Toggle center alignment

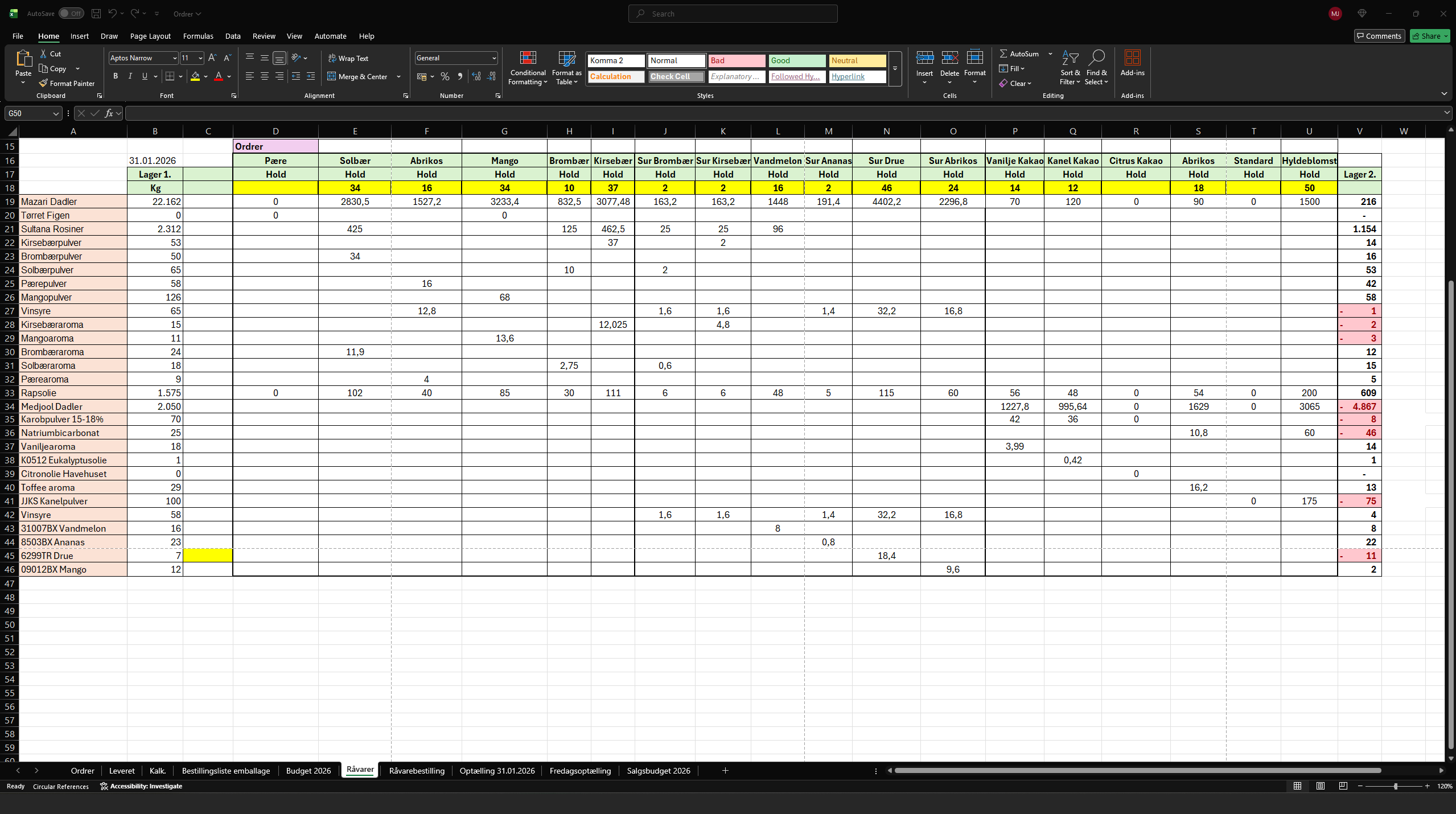[x=264, y=76]
